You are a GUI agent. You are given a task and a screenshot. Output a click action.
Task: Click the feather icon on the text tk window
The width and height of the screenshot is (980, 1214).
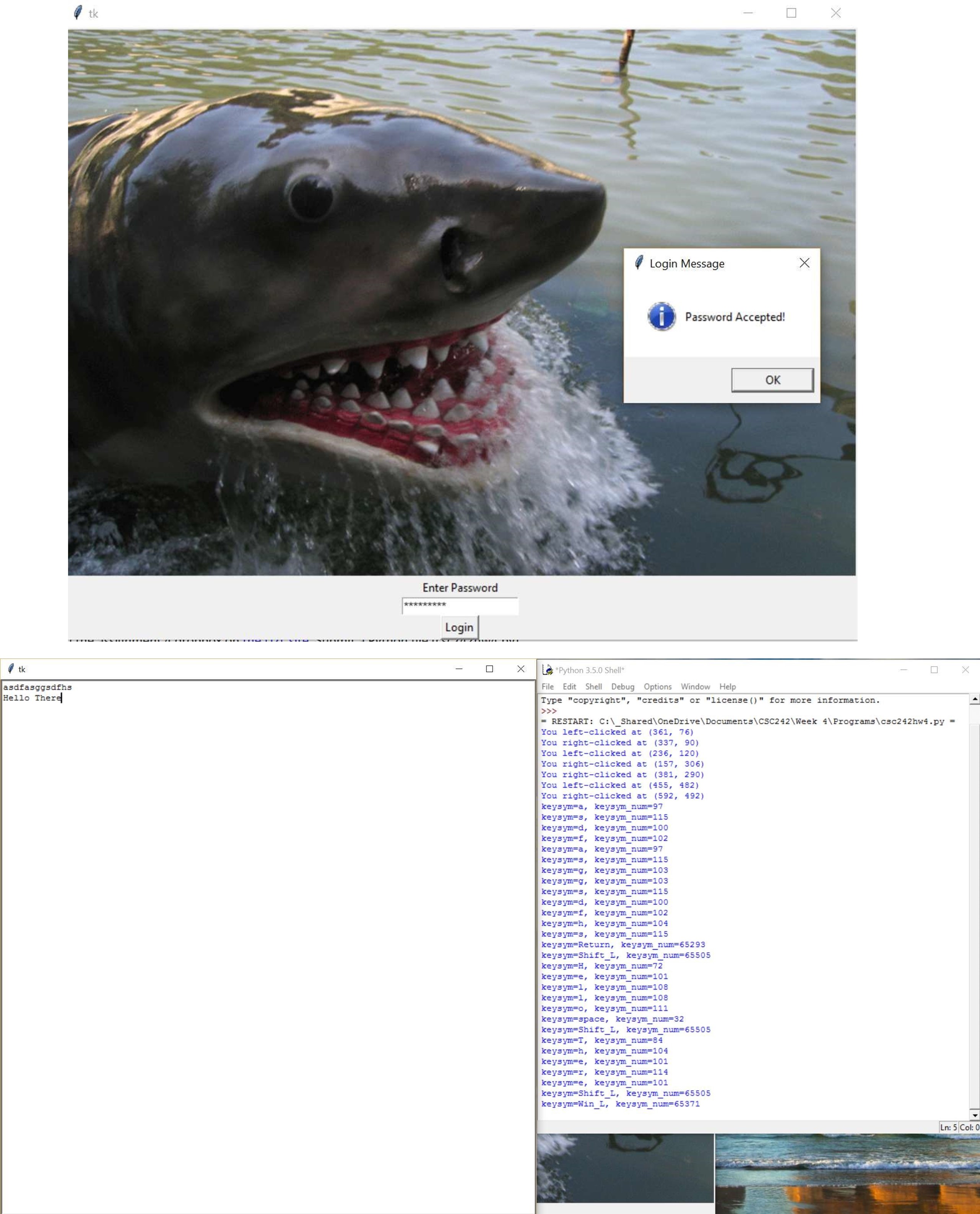coord(11,668)
